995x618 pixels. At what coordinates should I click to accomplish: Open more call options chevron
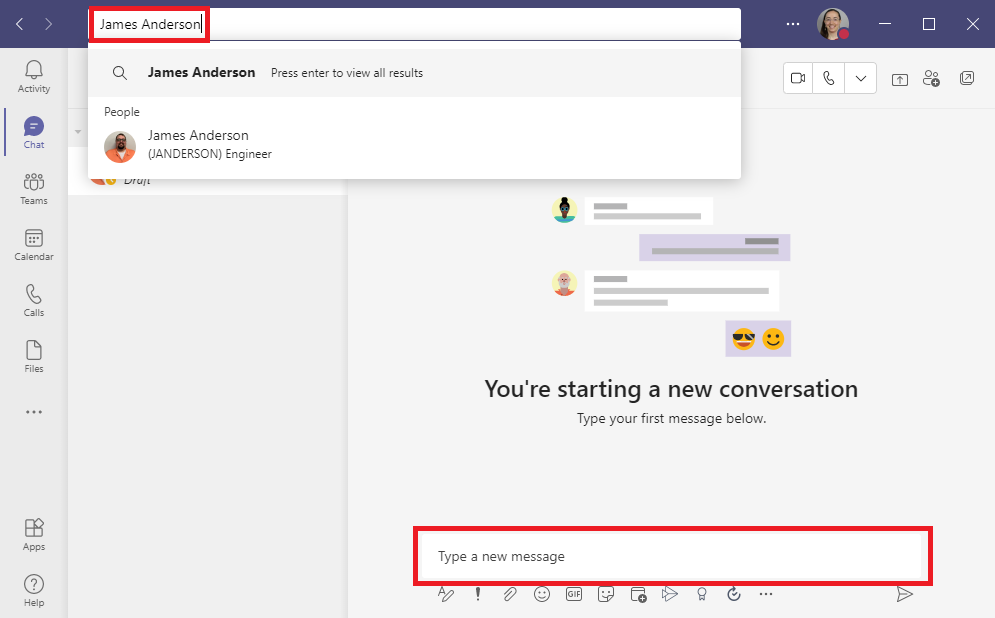coord(860,77)
